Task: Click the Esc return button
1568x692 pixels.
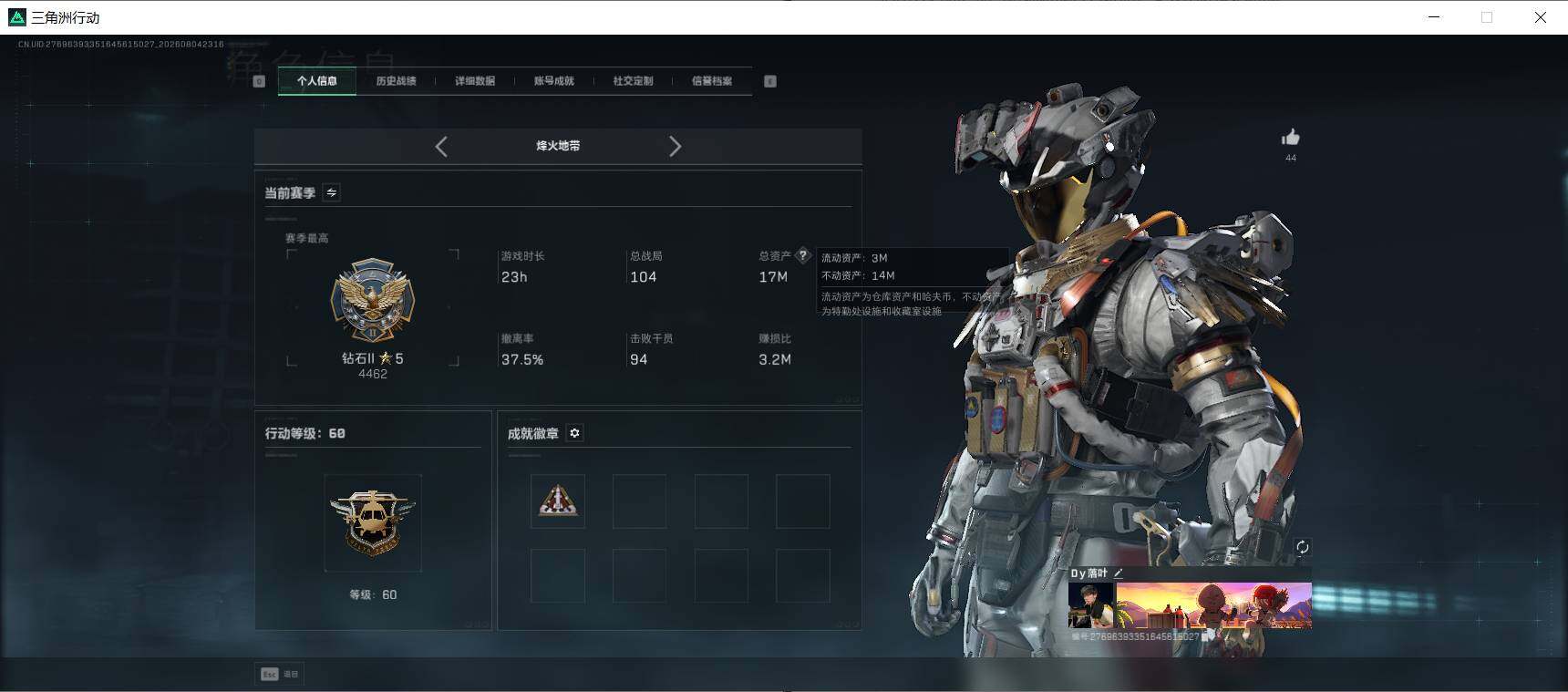Action: click(280, 674)
